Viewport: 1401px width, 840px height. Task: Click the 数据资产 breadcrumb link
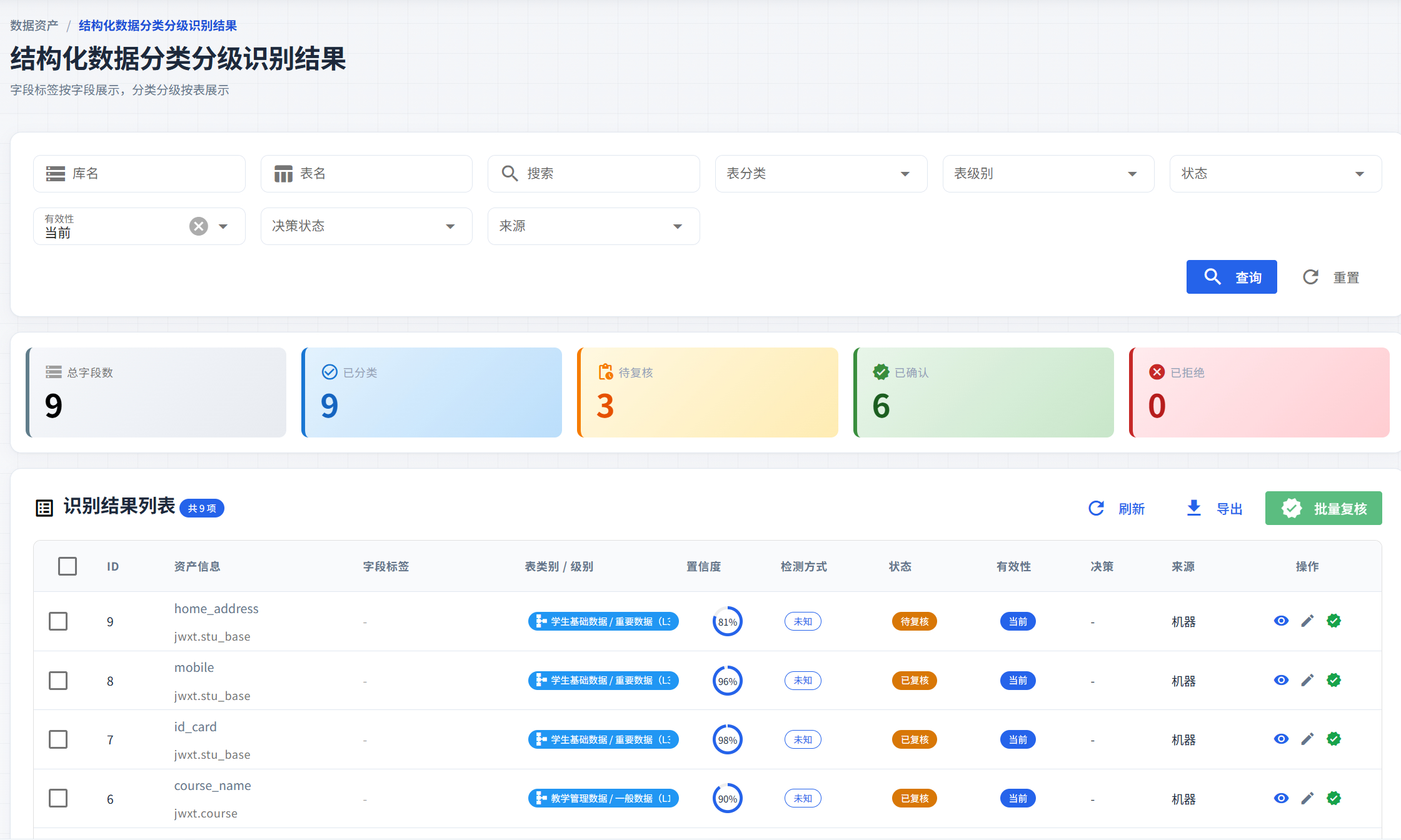coord(34,26)
